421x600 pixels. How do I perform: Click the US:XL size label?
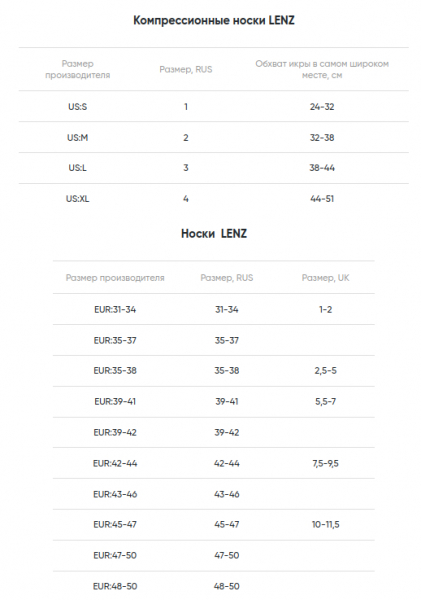click(x=77, y=199)
